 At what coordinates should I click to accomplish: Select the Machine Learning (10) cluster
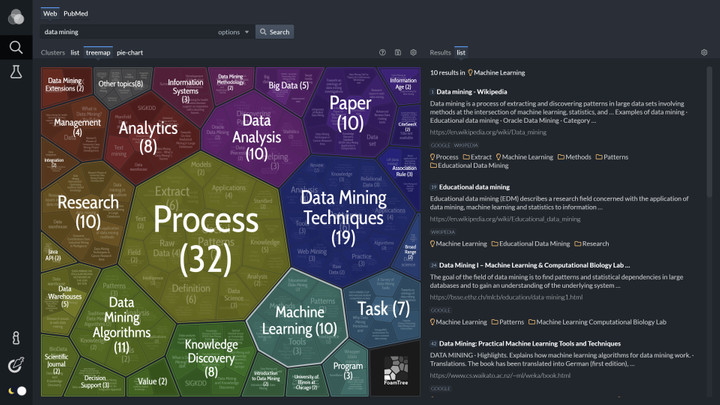(299, 321)
